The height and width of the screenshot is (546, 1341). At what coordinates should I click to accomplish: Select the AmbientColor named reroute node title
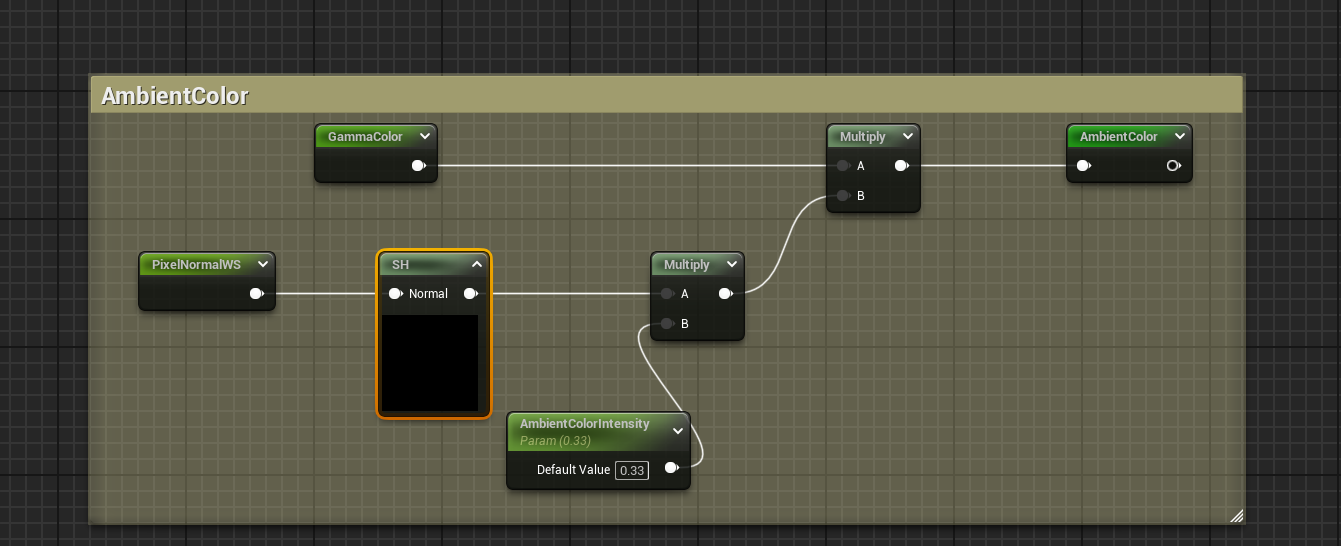[x=1118, y=137]
